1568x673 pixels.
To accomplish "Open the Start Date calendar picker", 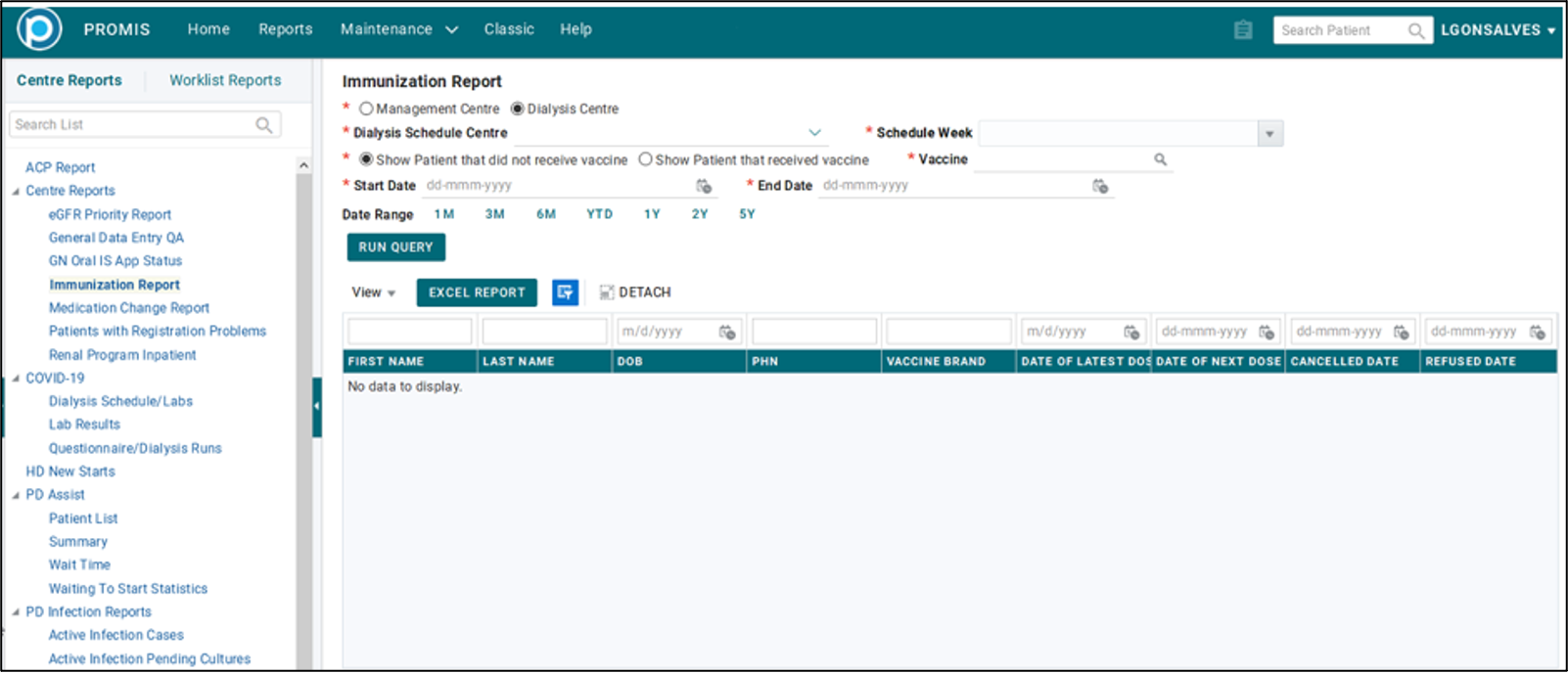I will (x=704, y=186).
